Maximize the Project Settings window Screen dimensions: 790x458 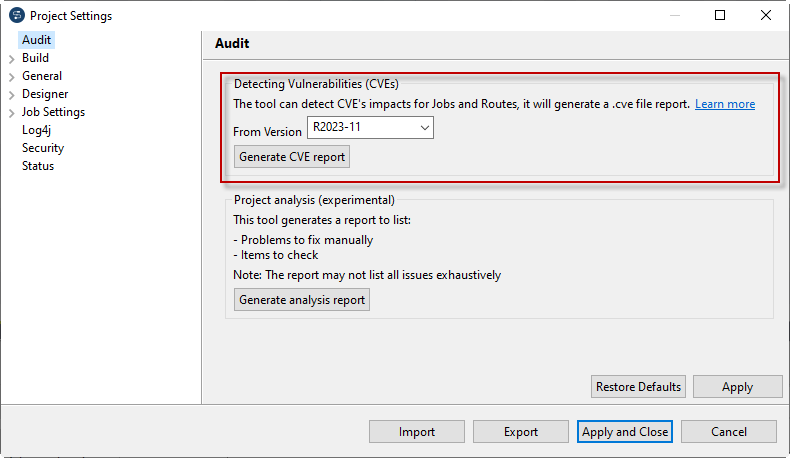720,15
